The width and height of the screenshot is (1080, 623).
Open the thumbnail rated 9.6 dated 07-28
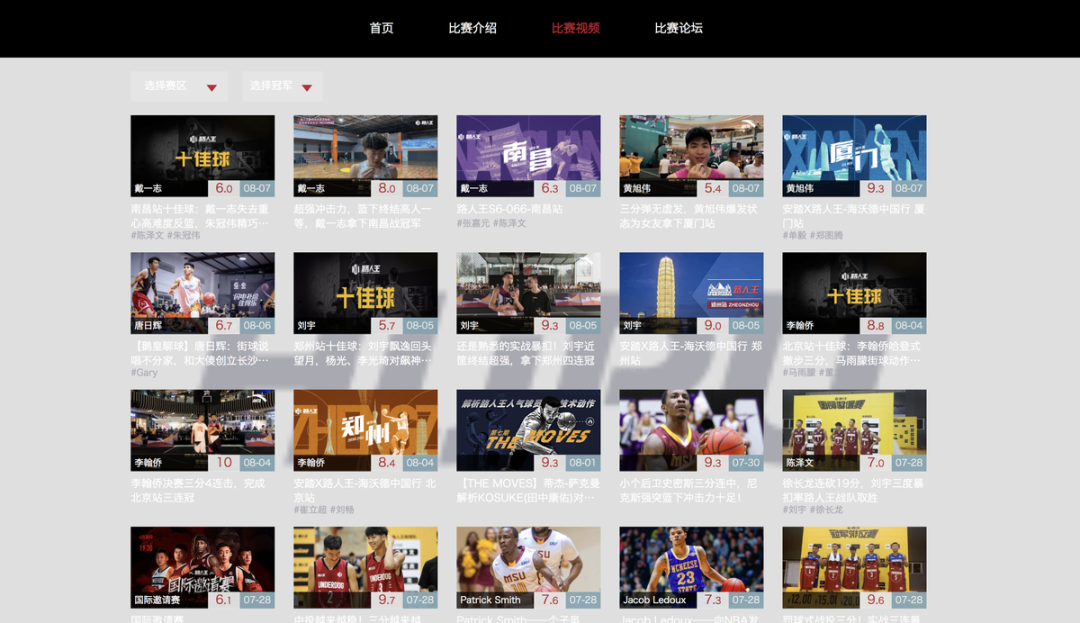(854, 567)
